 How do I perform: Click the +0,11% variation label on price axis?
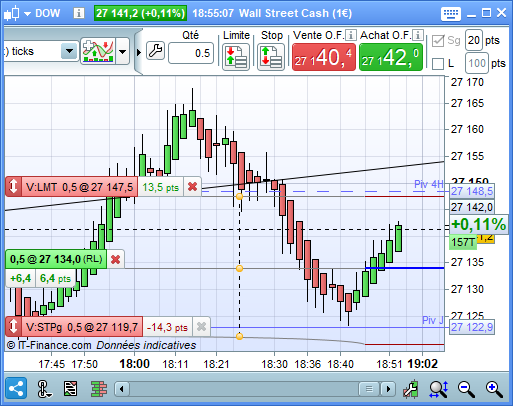[479, 224]
